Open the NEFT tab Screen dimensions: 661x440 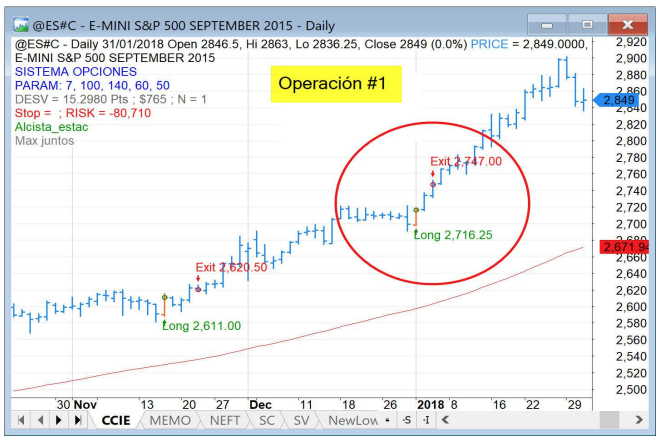pos(224,420)
